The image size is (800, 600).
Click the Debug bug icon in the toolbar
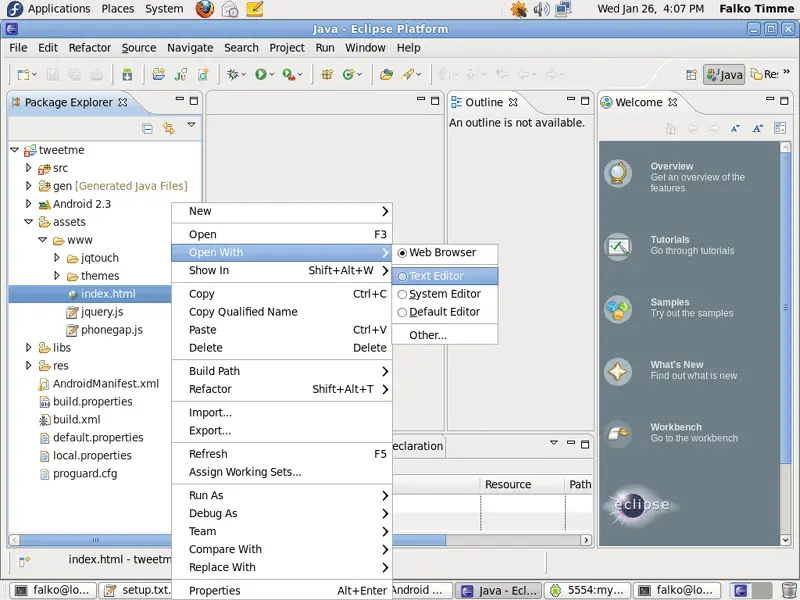(233, 74)
